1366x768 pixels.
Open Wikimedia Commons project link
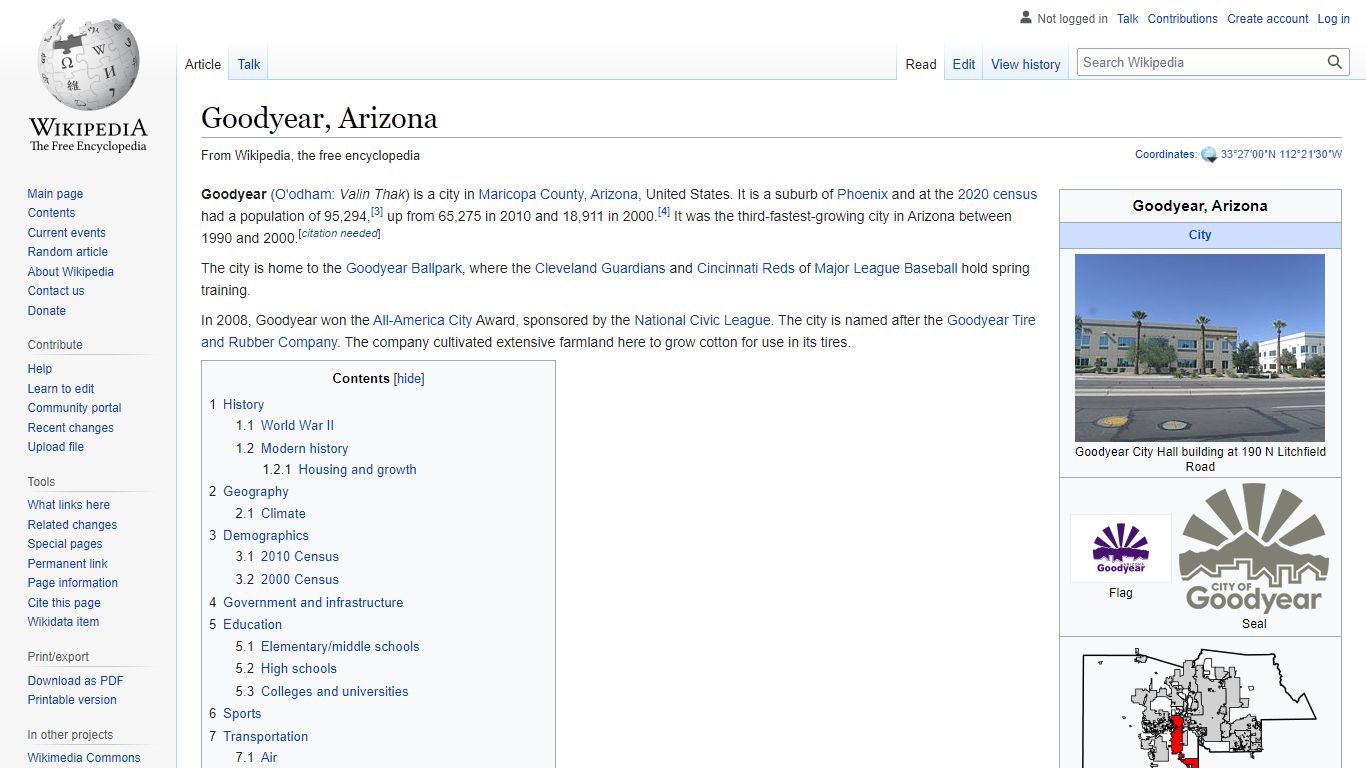(84, 758)
